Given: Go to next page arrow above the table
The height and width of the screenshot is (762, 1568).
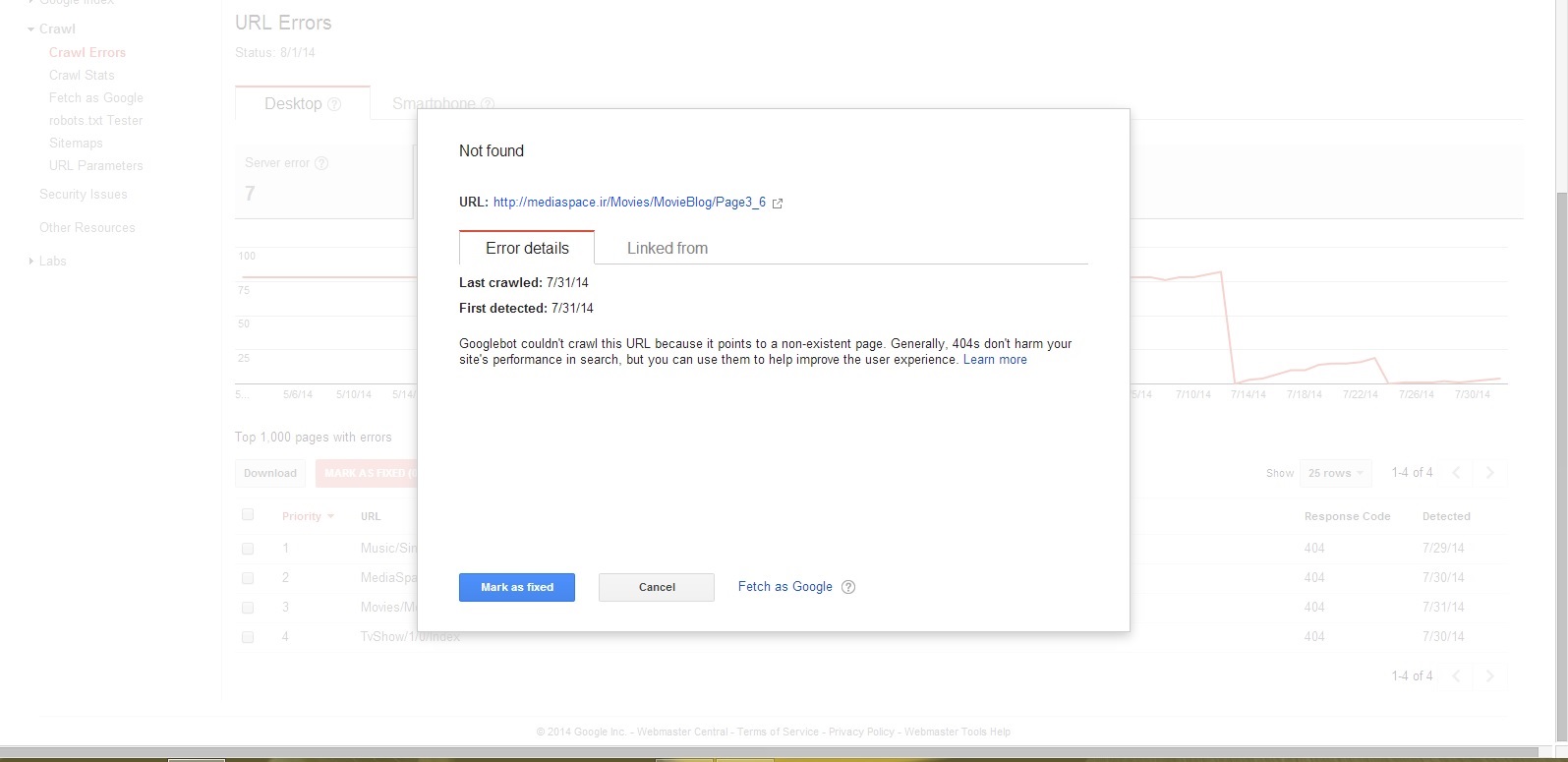Looking at the screenshot, I should 1490,473.
